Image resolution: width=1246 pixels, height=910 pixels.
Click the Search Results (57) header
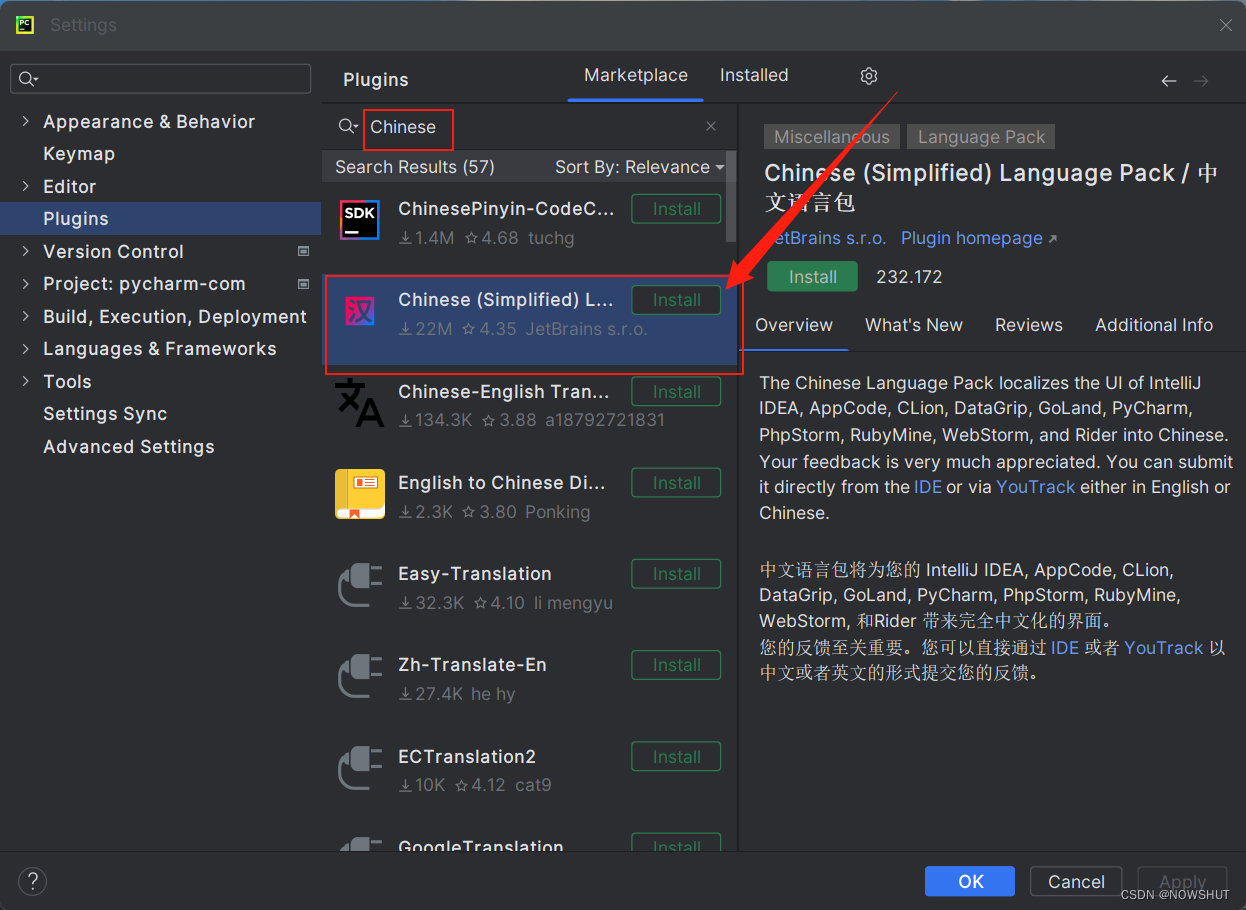pyautogui.click(x=415, y=167)
